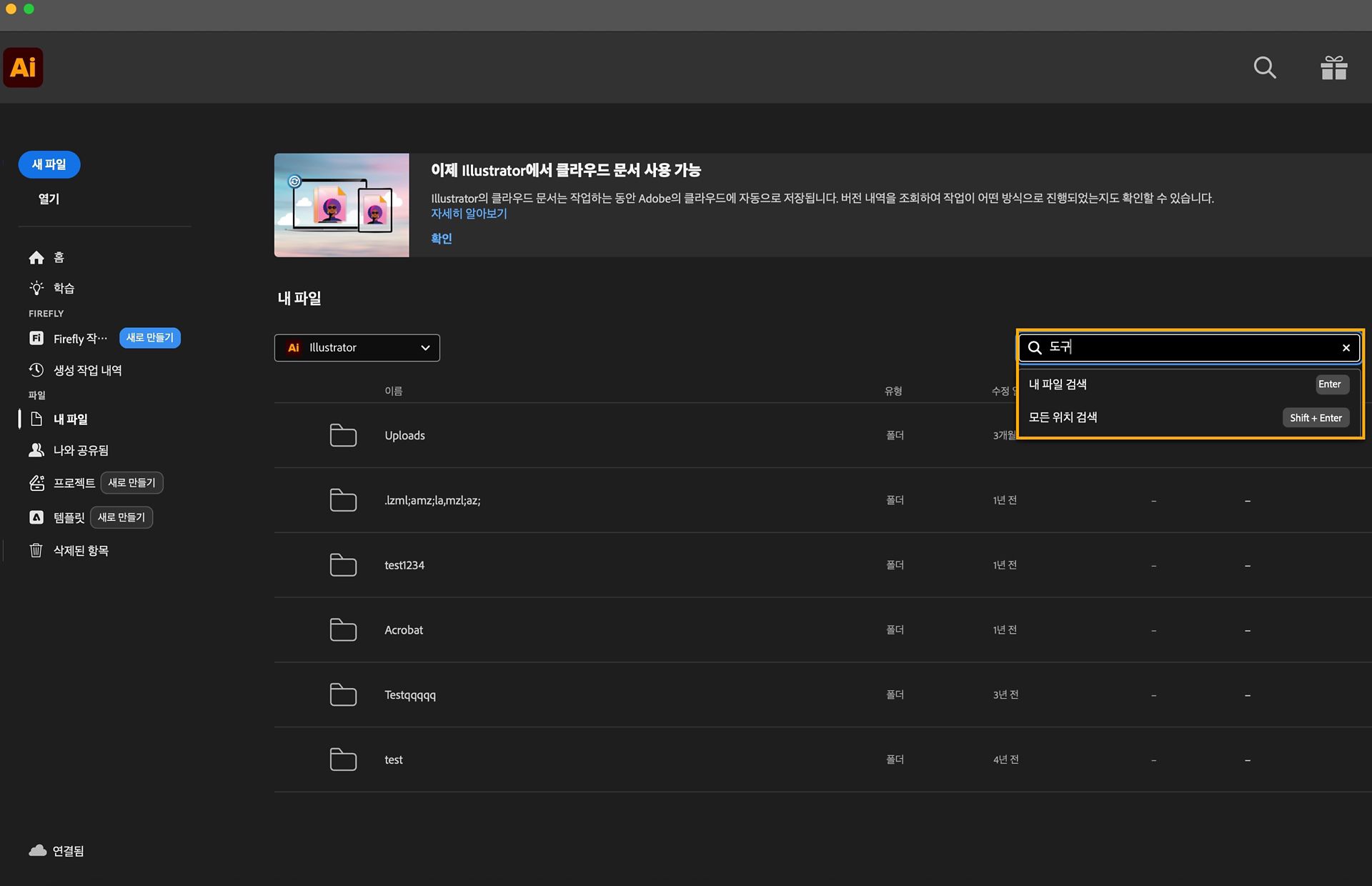Click 새로 만들기 next to Firefly
The height and width of the screenshot is (886, 1372).
point(150,338)
